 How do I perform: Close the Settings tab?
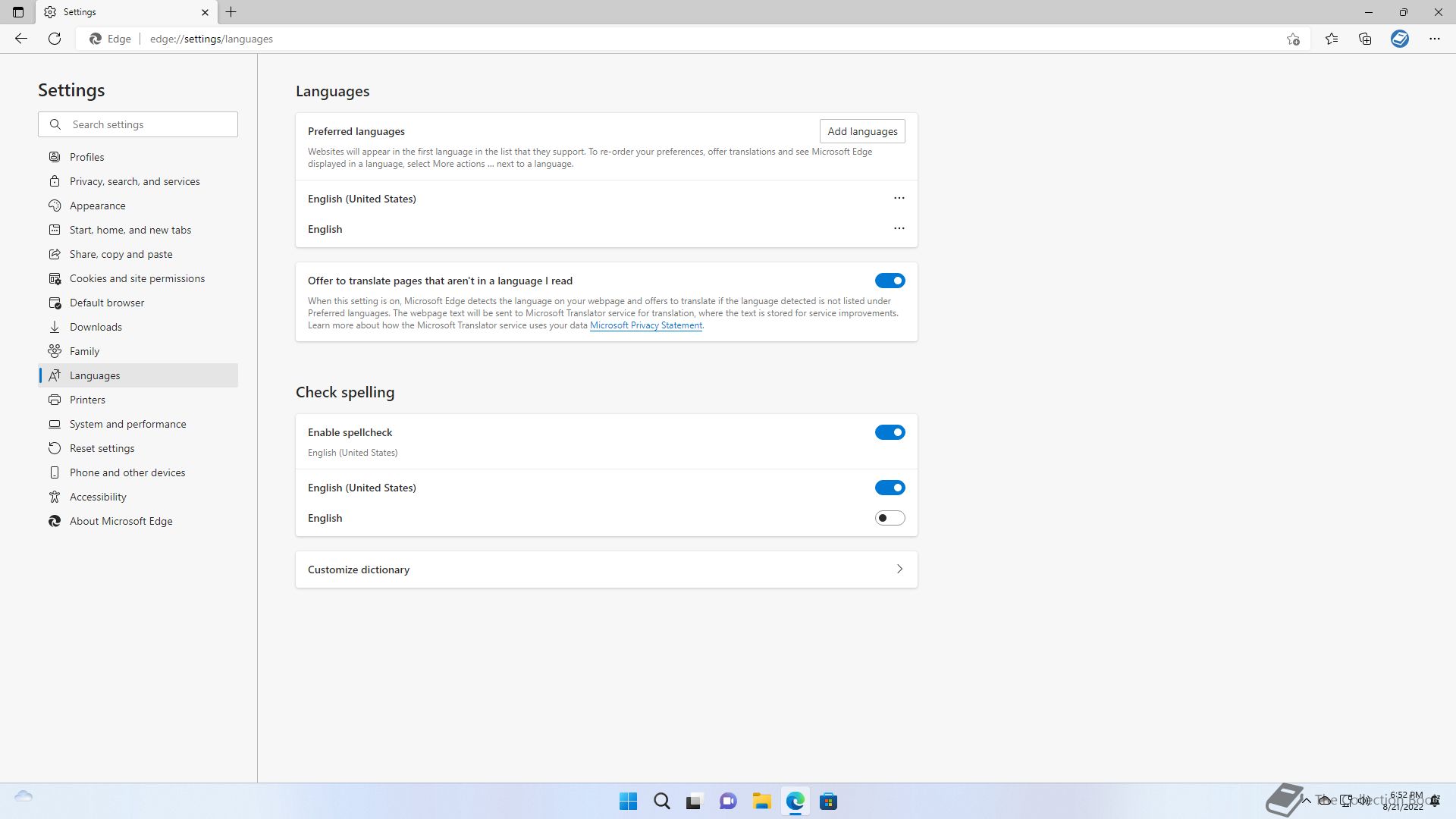tap(205, 12)
